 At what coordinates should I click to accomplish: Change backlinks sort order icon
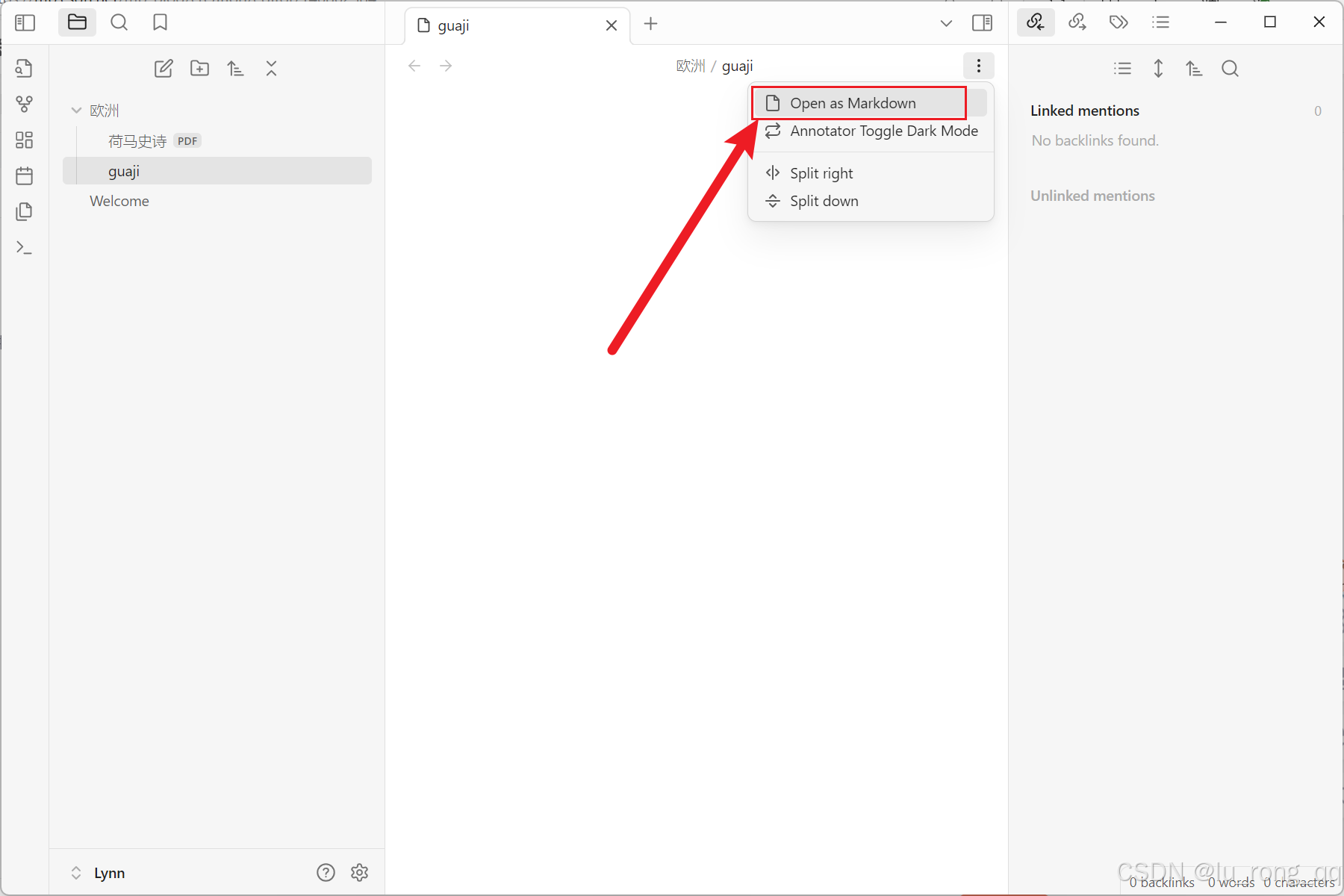point(1194,69)
